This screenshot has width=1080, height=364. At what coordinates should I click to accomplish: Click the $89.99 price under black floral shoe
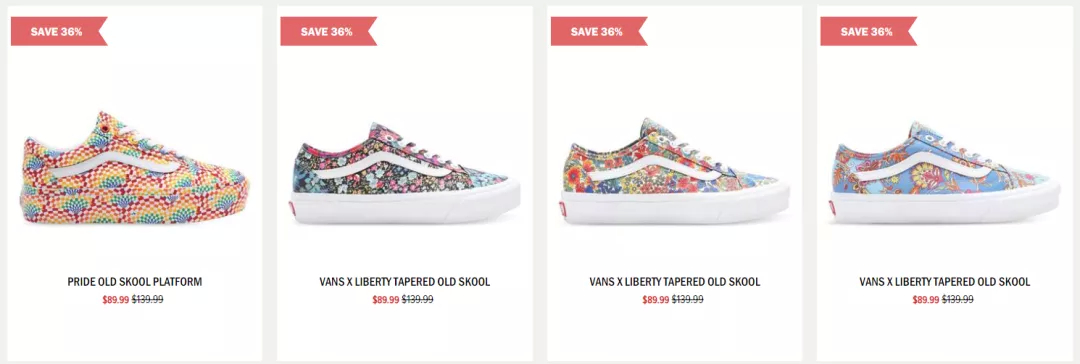(386, 300)
